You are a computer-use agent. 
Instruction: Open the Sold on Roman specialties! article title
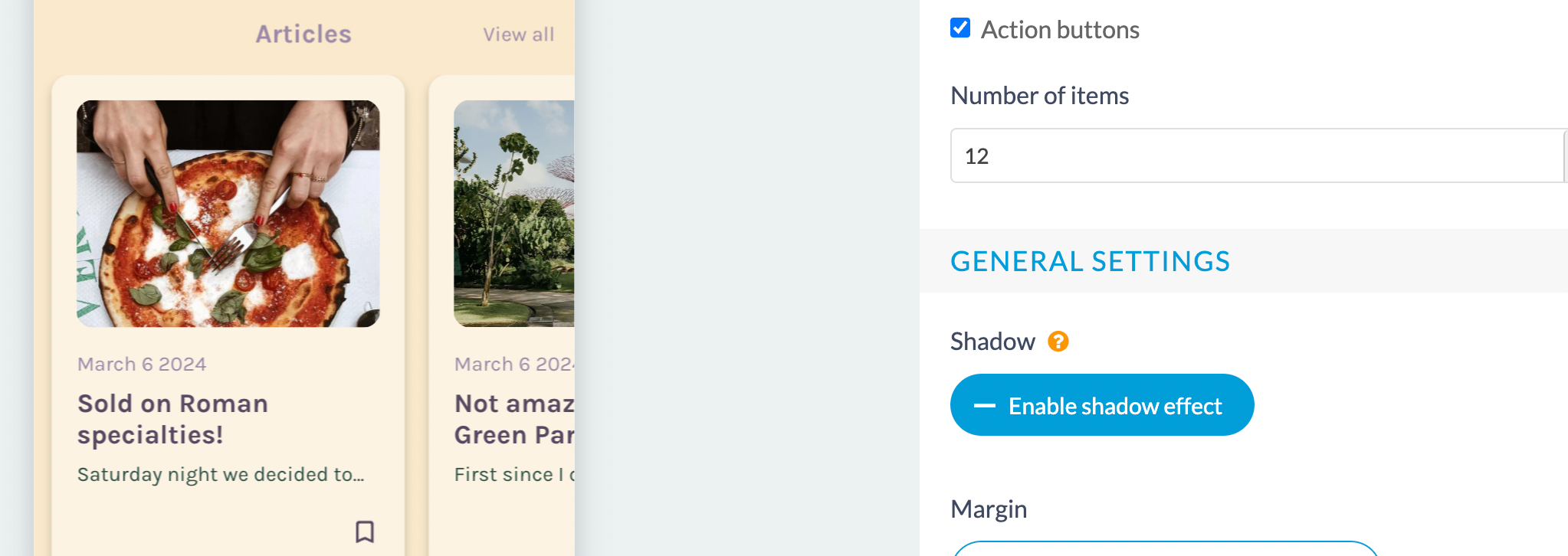point(173,419)
